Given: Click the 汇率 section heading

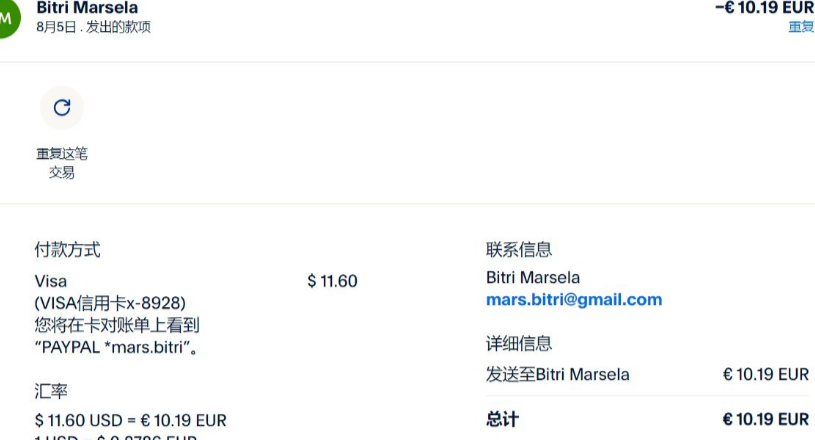Looking at the screenshot, I should (x=51, y=391).
